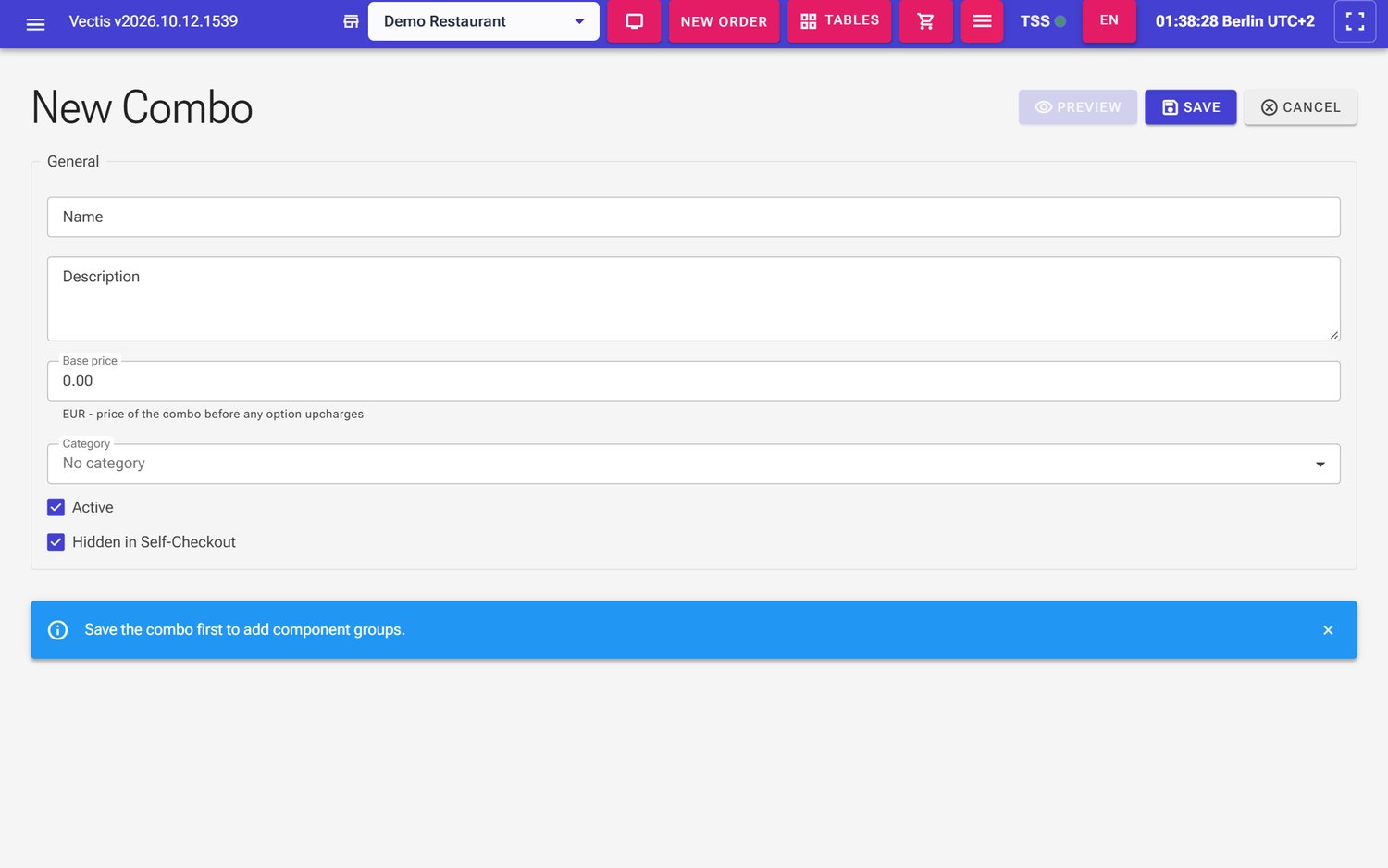Open the shopping cart
1388x868 pixels.
[x=925, y=21]
